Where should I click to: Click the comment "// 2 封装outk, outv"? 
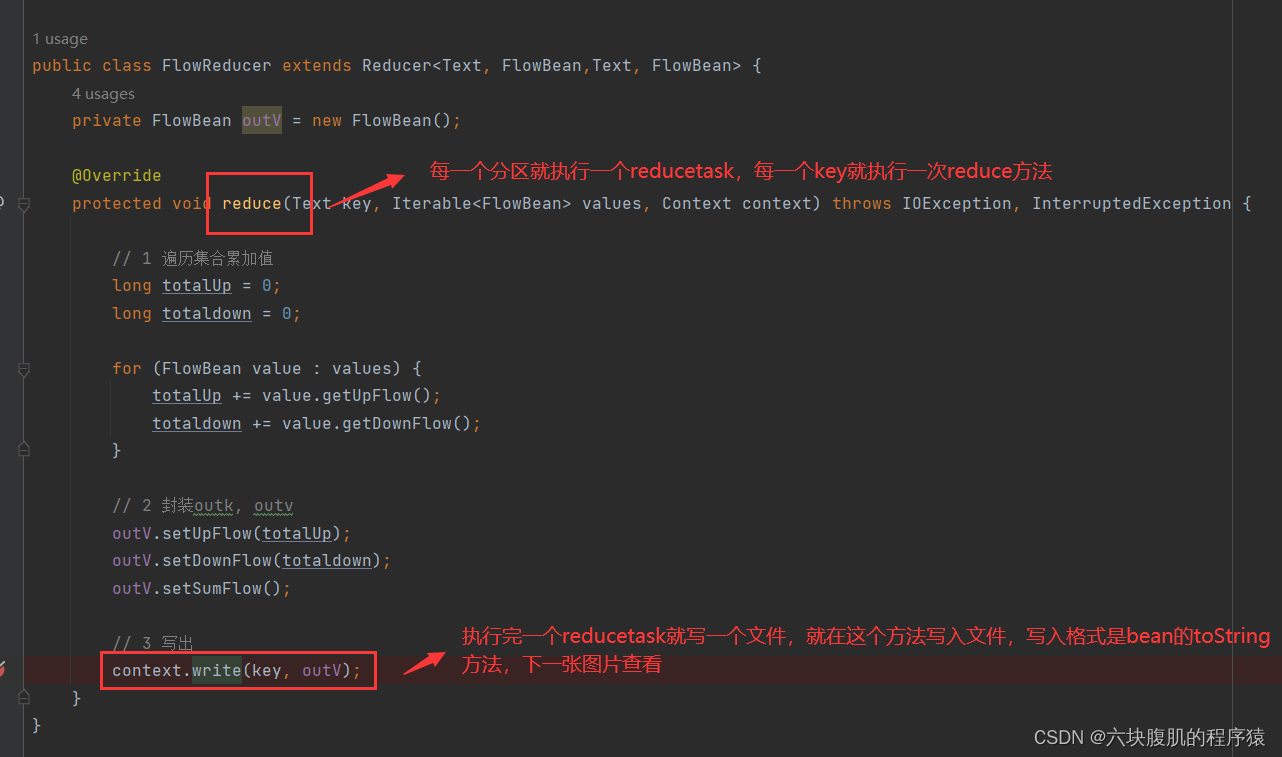click(203, 506)
